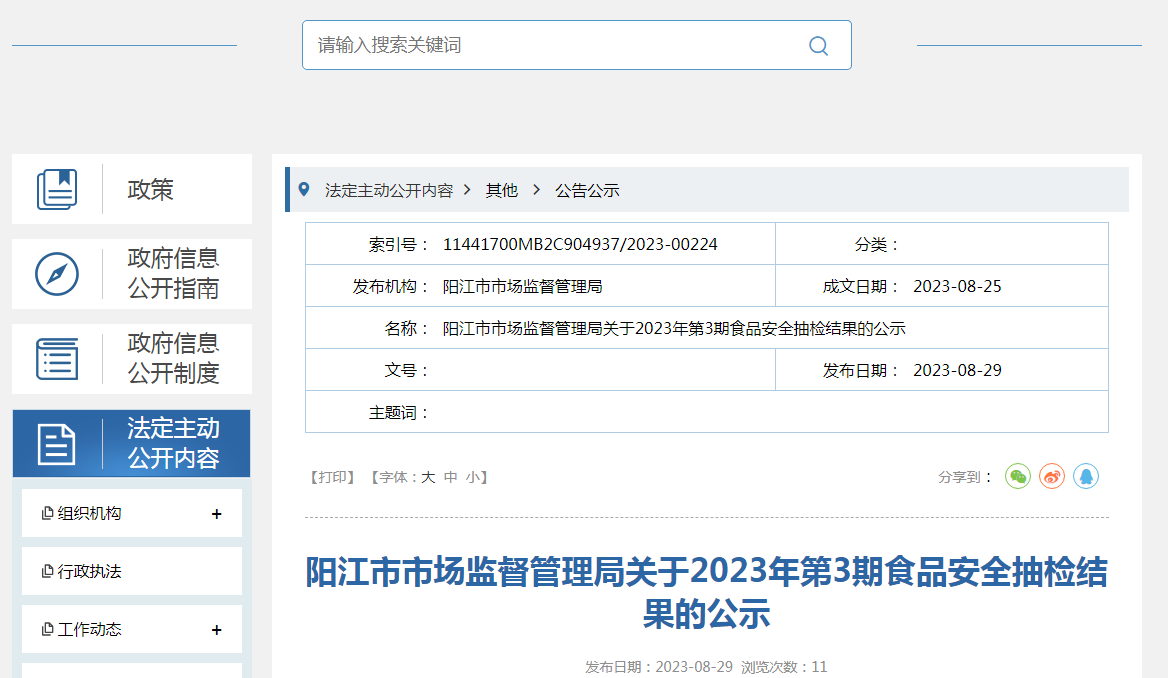
Task: Click the small page icon beside 工作动态
Action: point(48,630)
